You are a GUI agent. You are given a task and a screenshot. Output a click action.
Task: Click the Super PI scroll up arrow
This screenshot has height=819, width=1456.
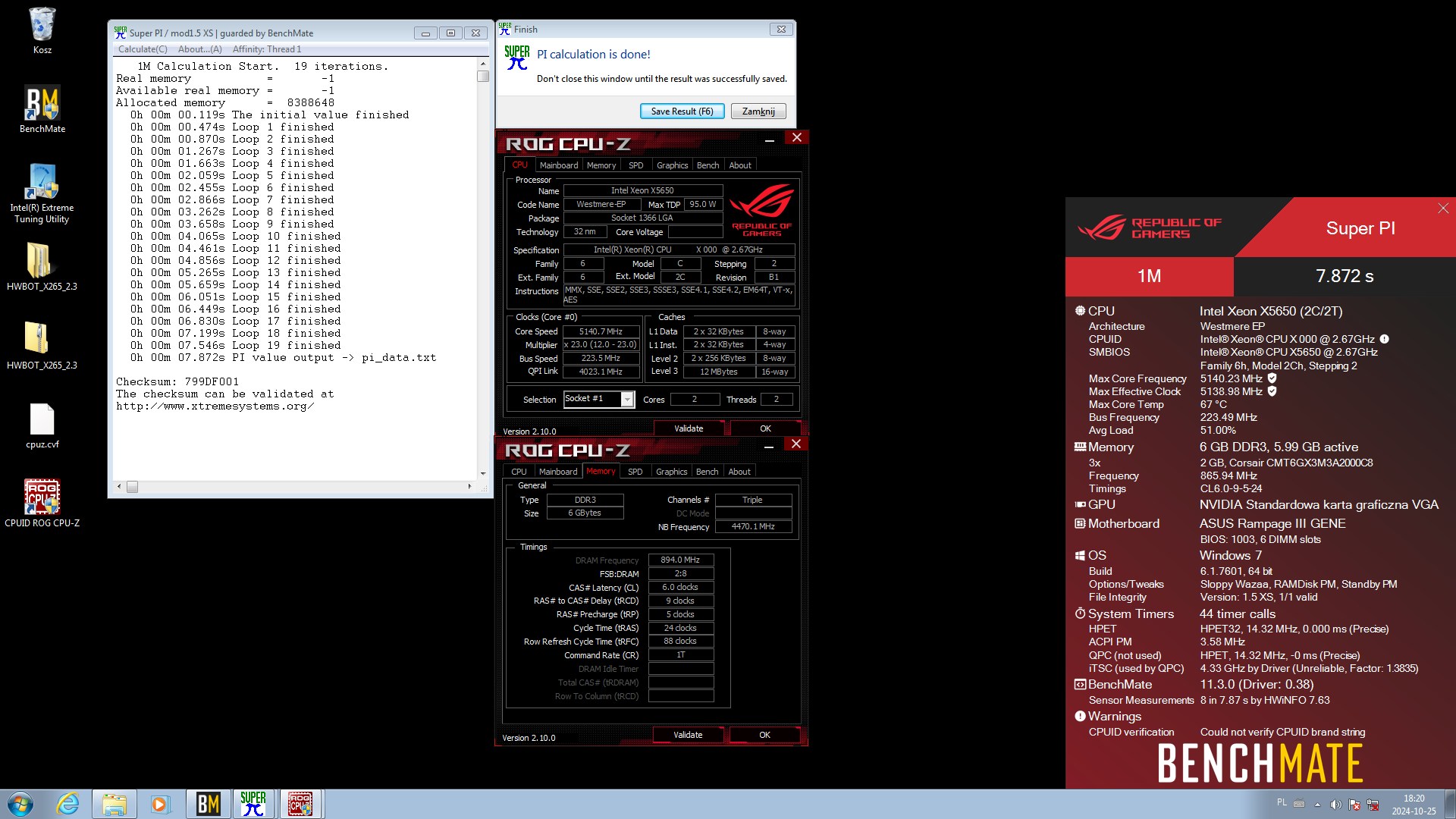pyautogui.click(x=483, y=63)
